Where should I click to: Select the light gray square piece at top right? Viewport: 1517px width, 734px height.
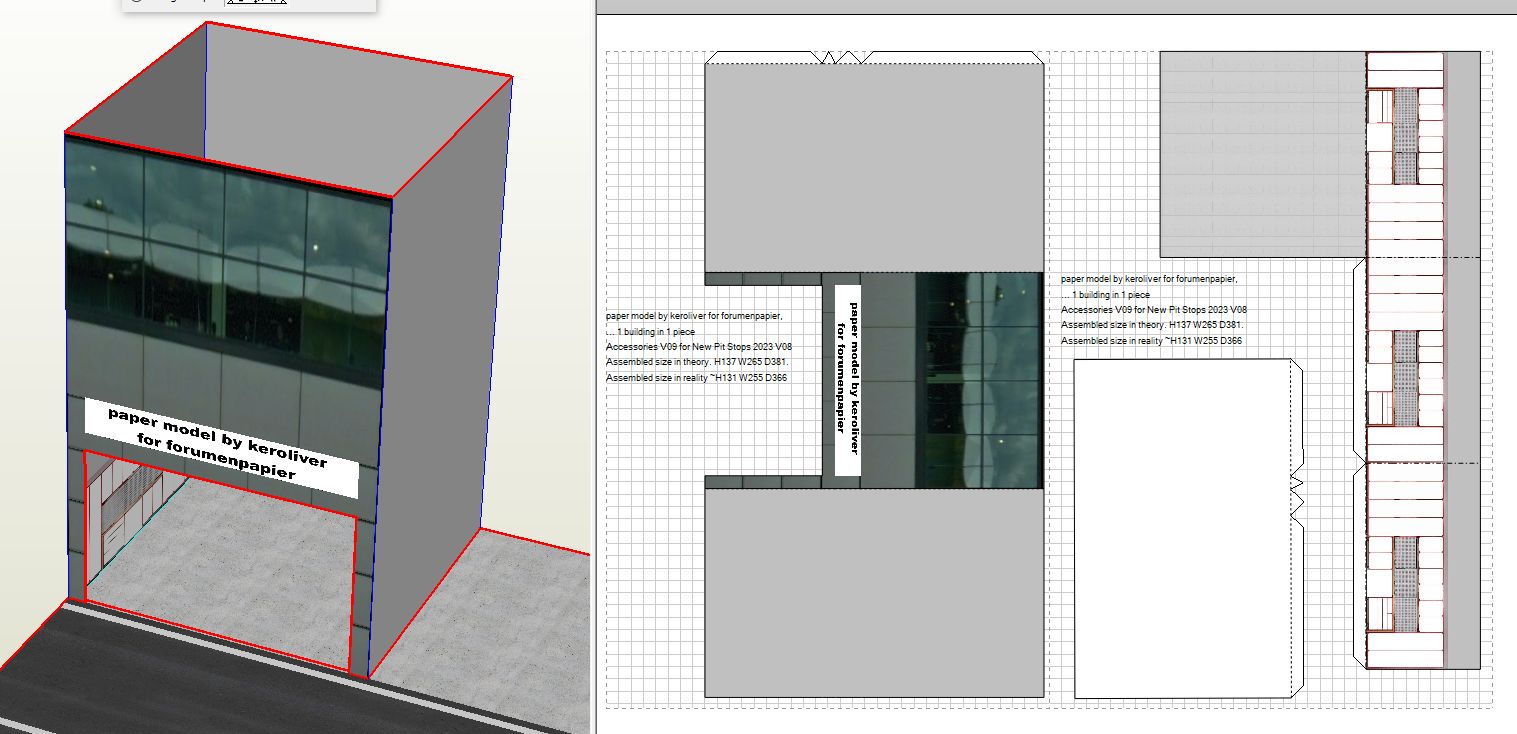1262,155
